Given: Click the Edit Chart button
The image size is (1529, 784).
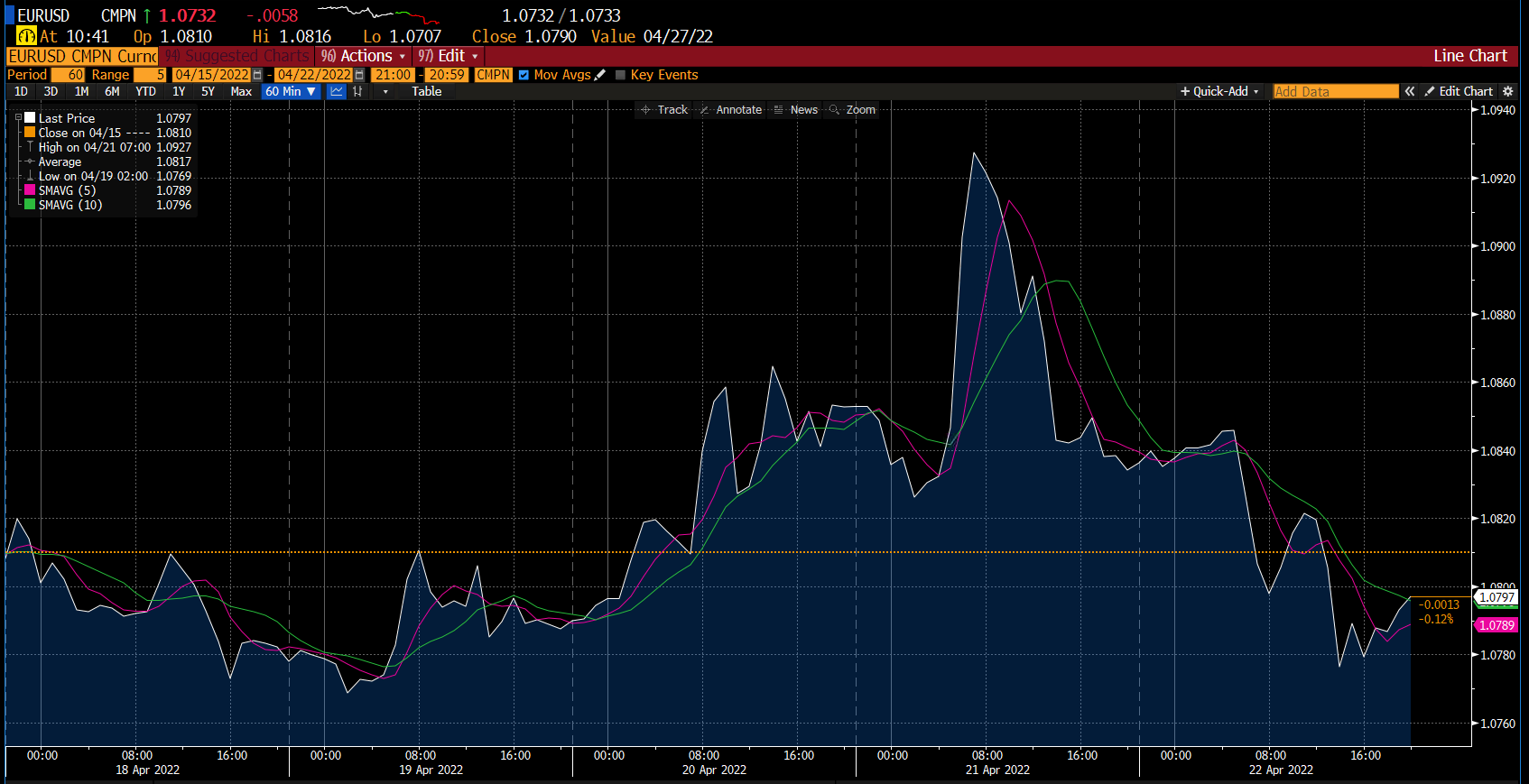Looking at the screenshot, I should coord(1459,92).
